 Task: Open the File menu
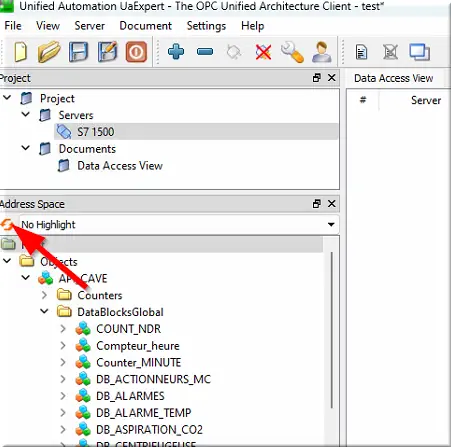click(13, 26)
